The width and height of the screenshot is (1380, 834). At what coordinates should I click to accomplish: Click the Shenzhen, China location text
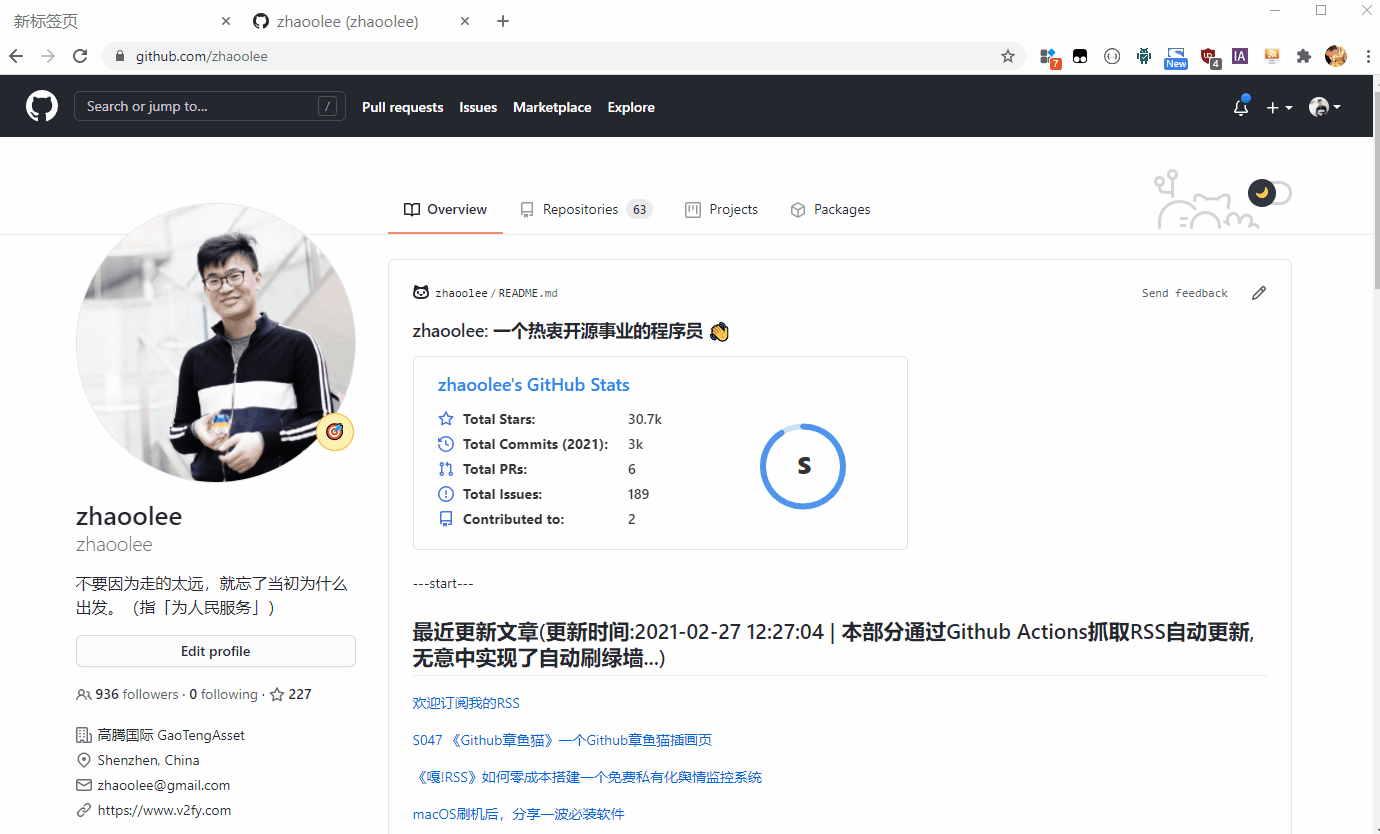[x=148, y=760]
